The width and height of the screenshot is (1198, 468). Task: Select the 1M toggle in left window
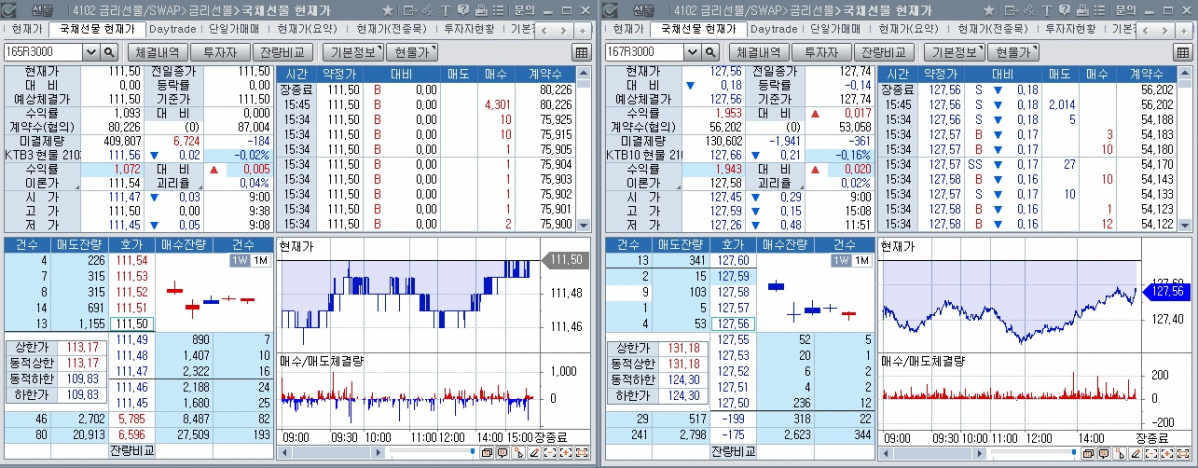[260, 260]
